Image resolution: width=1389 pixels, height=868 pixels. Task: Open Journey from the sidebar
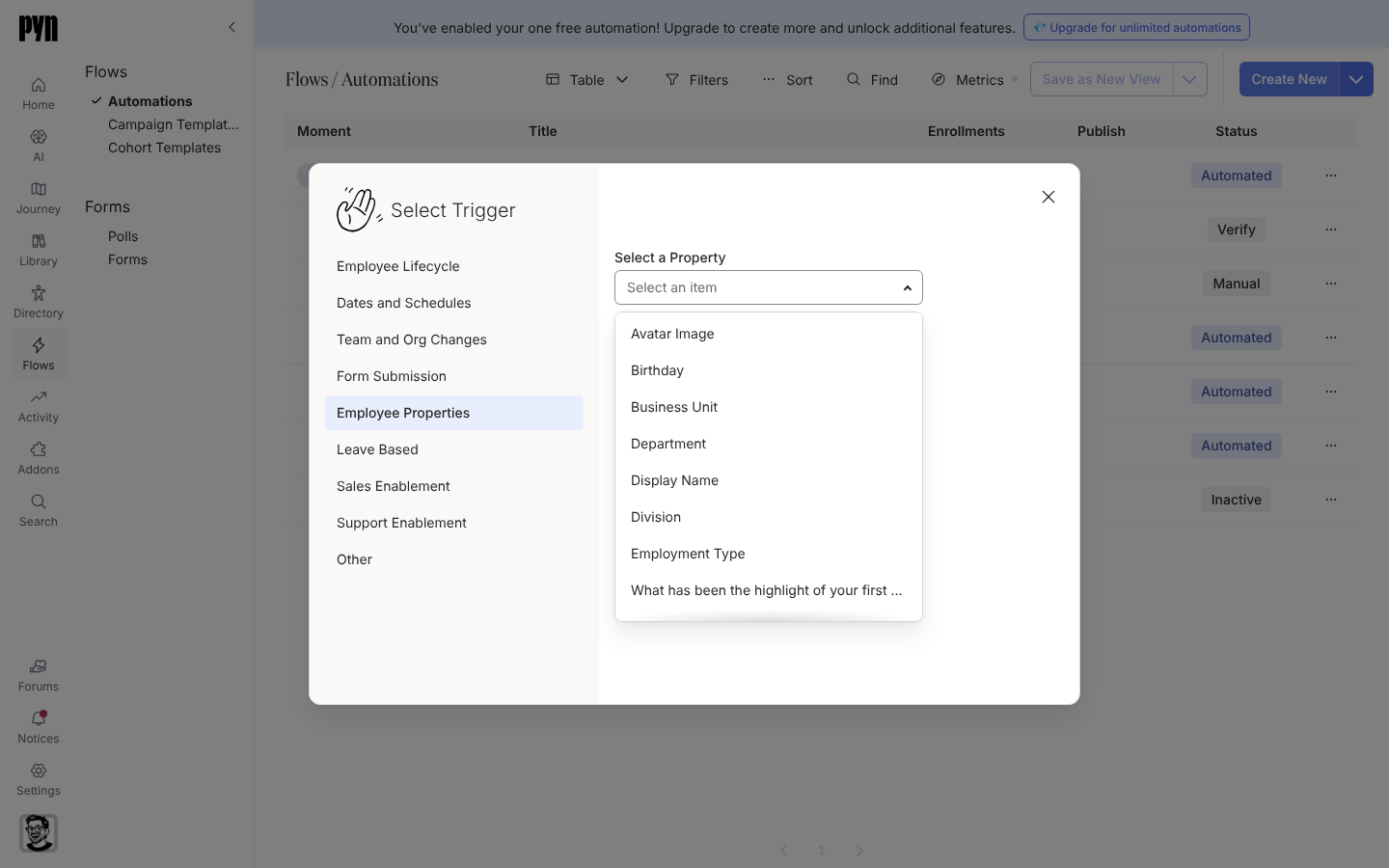click(x=39, y=198)
